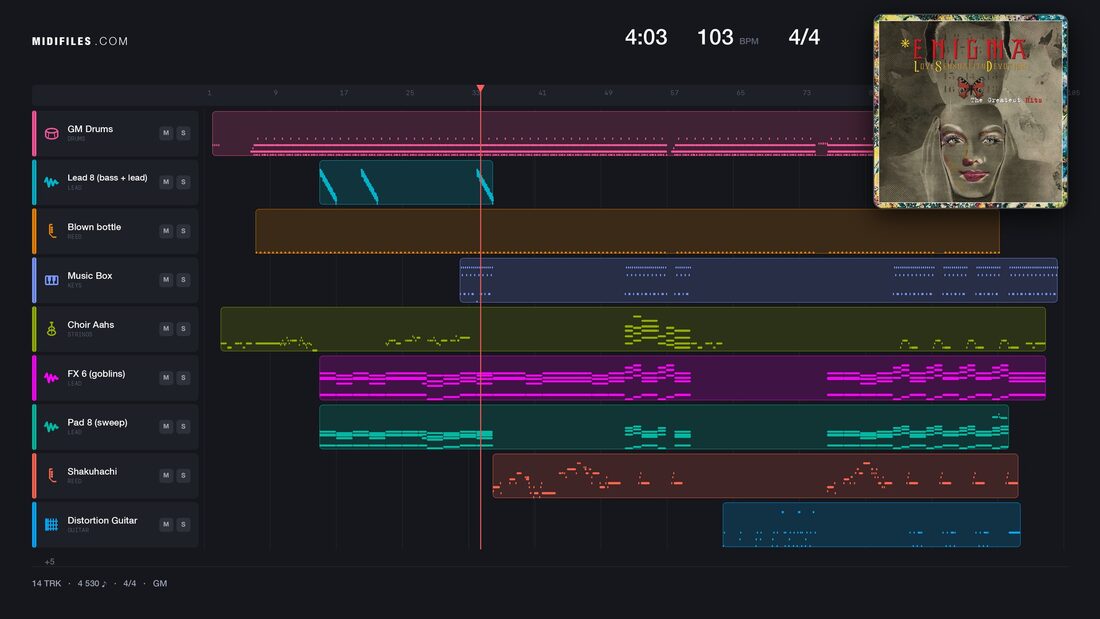Select the Distortion Guitar track name

102,521
